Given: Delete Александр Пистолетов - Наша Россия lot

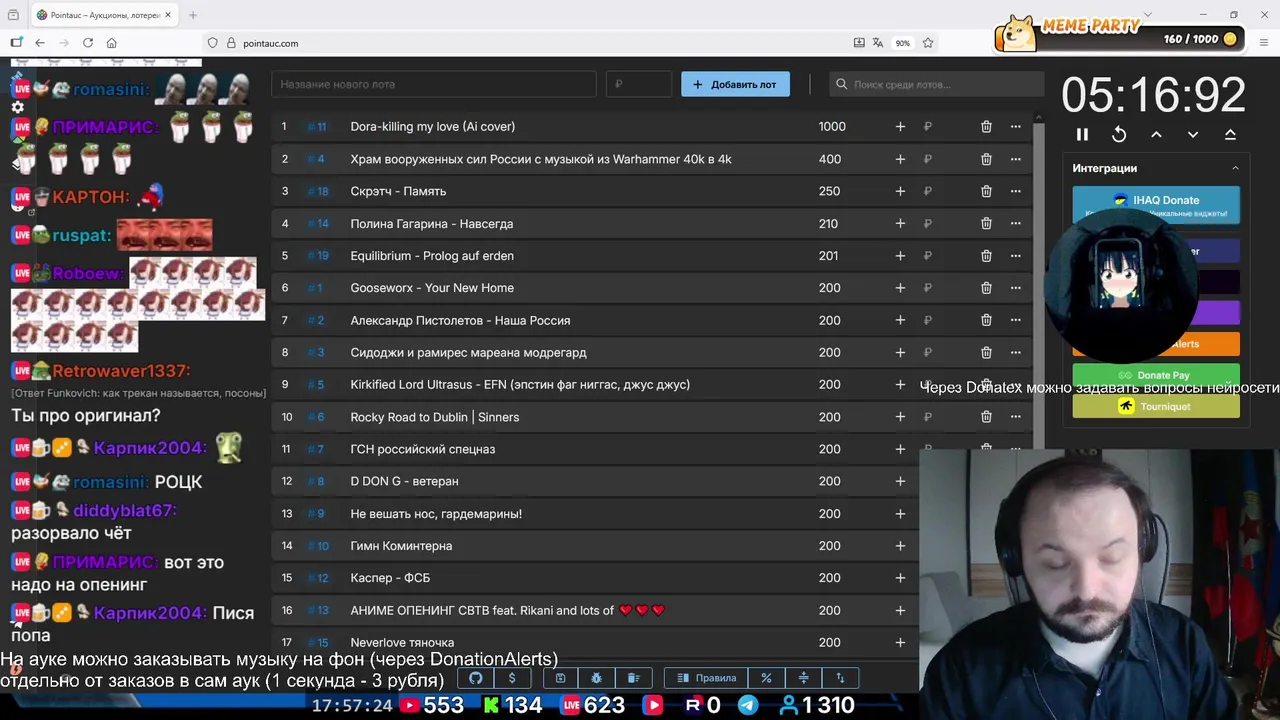Looking at the screenshot, I should [986, 320].
